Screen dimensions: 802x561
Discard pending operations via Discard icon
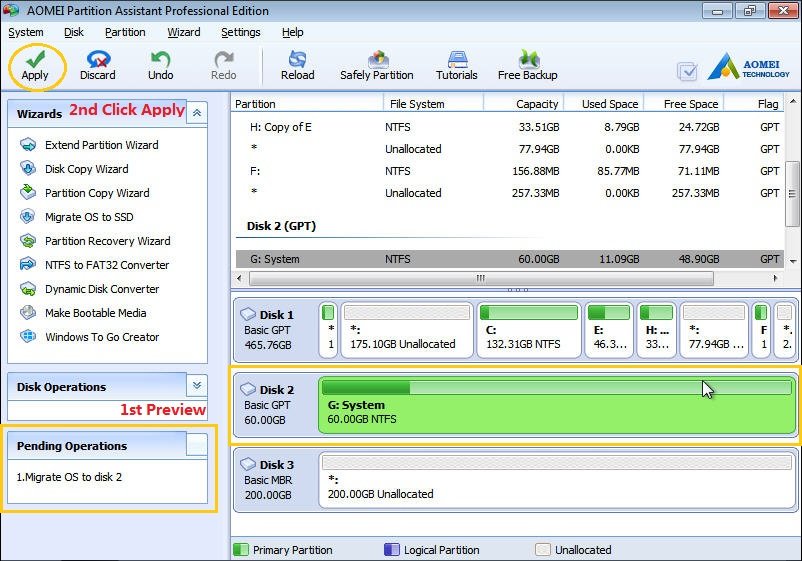pyautogui.click(x=98, y=59)
